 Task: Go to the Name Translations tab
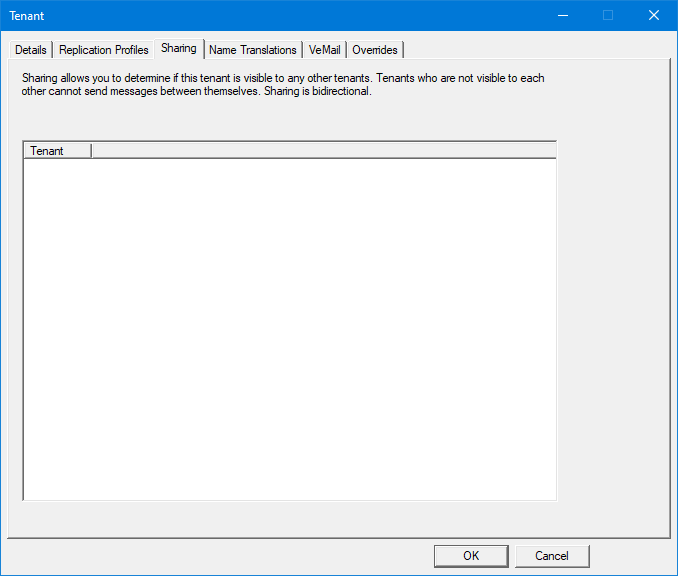(253, 50)
